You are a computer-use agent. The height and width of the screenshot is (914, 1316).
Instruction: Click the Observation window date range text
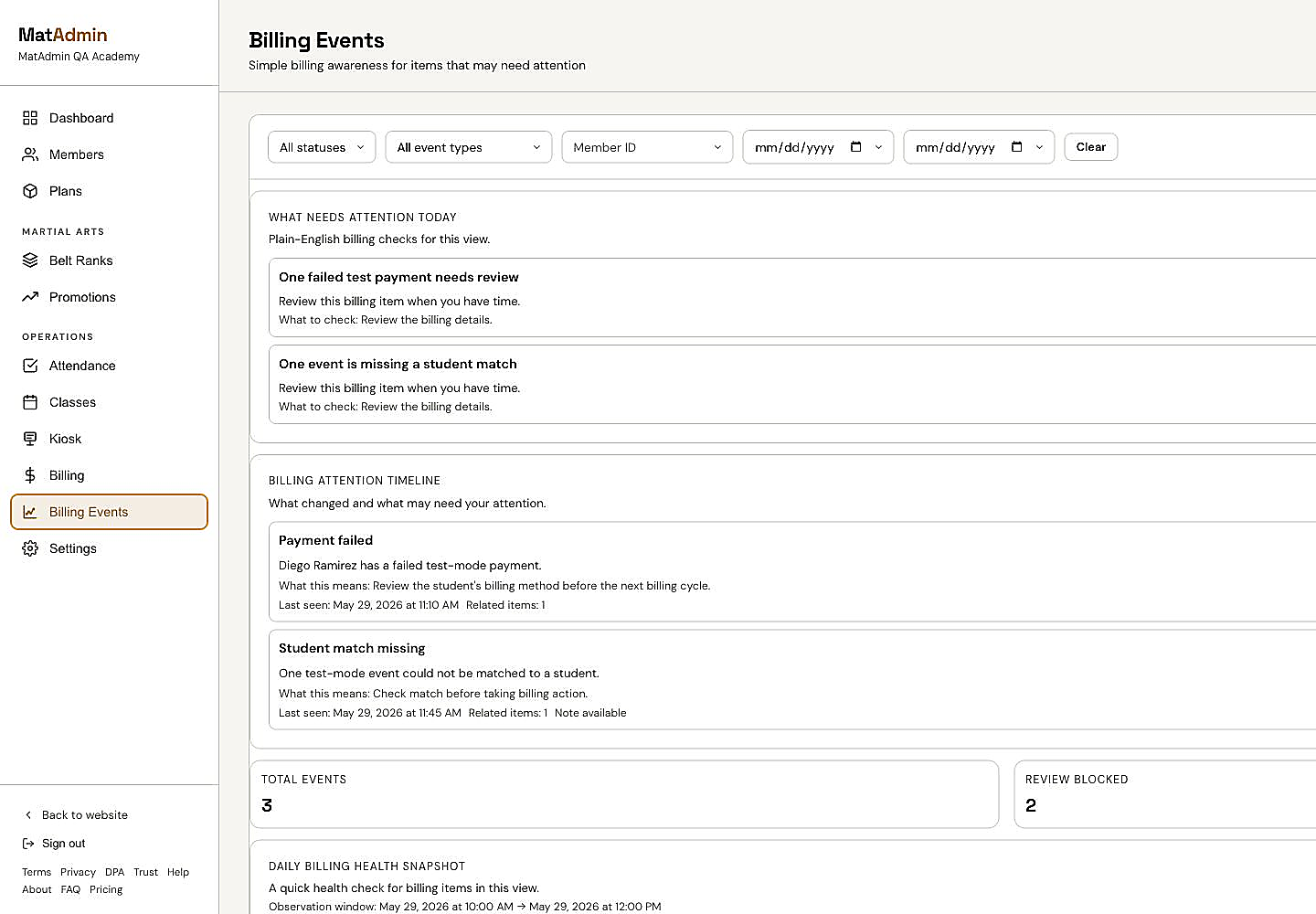[x=465, y=907]
